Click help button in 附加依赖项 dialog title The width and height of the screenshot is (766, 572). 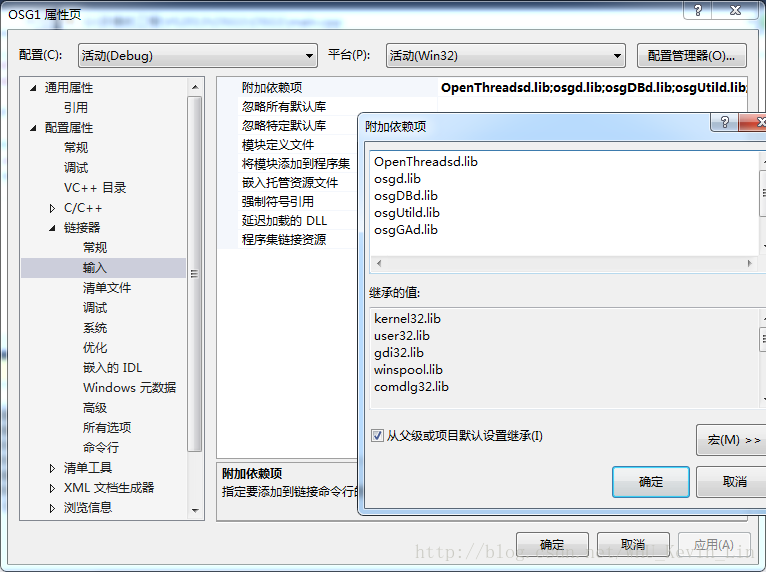pos(725,122)
